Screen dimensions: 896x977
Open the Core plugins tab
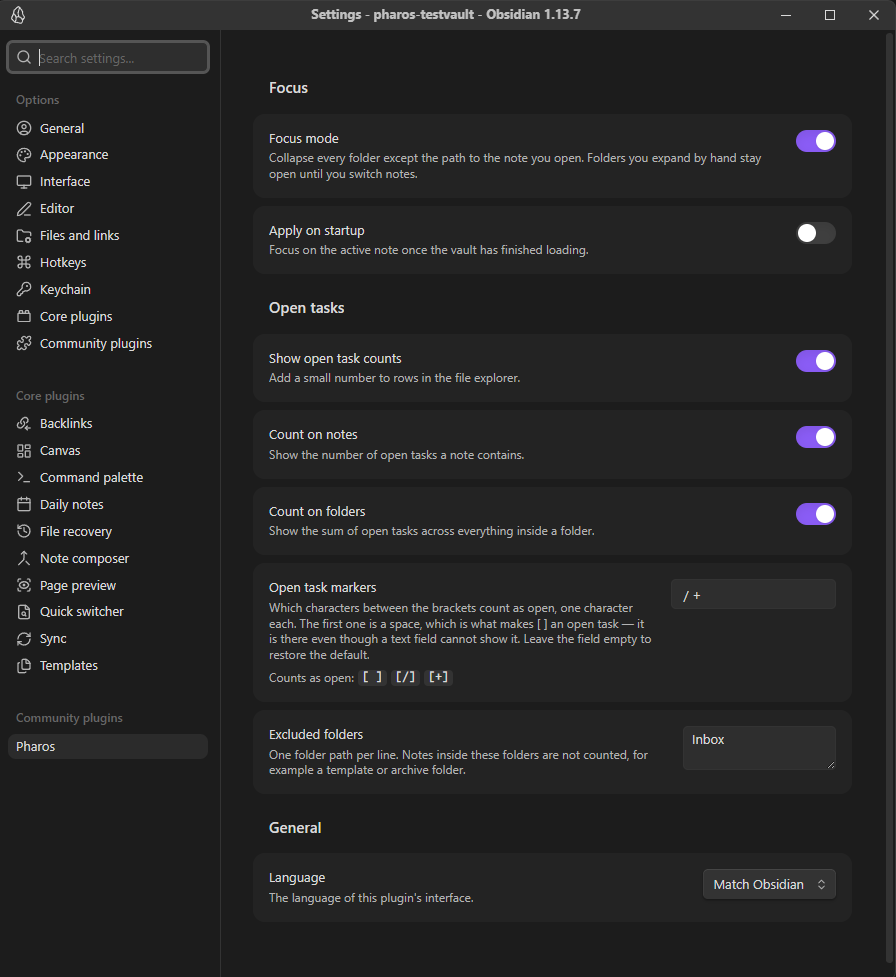[x=108, y=317]
